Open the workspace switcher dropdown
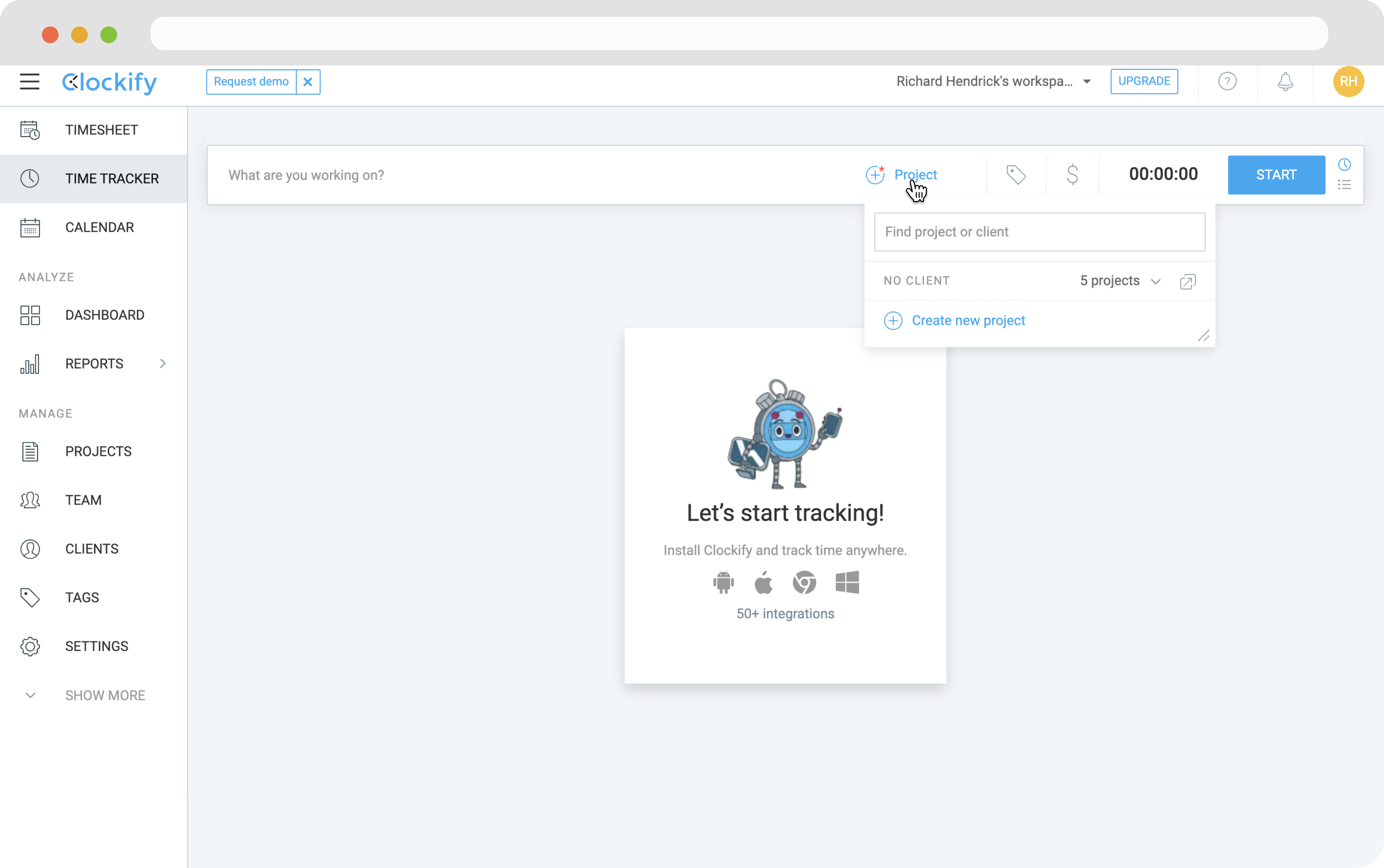This screenshot has height=868, width=1384. (x=993, y=82)
